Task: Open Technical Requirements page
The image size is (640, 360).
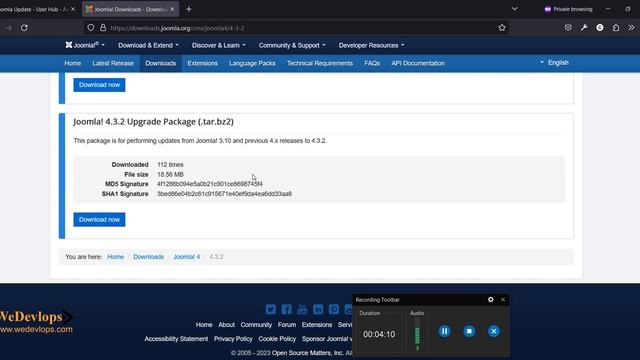Action: [320, 63]
